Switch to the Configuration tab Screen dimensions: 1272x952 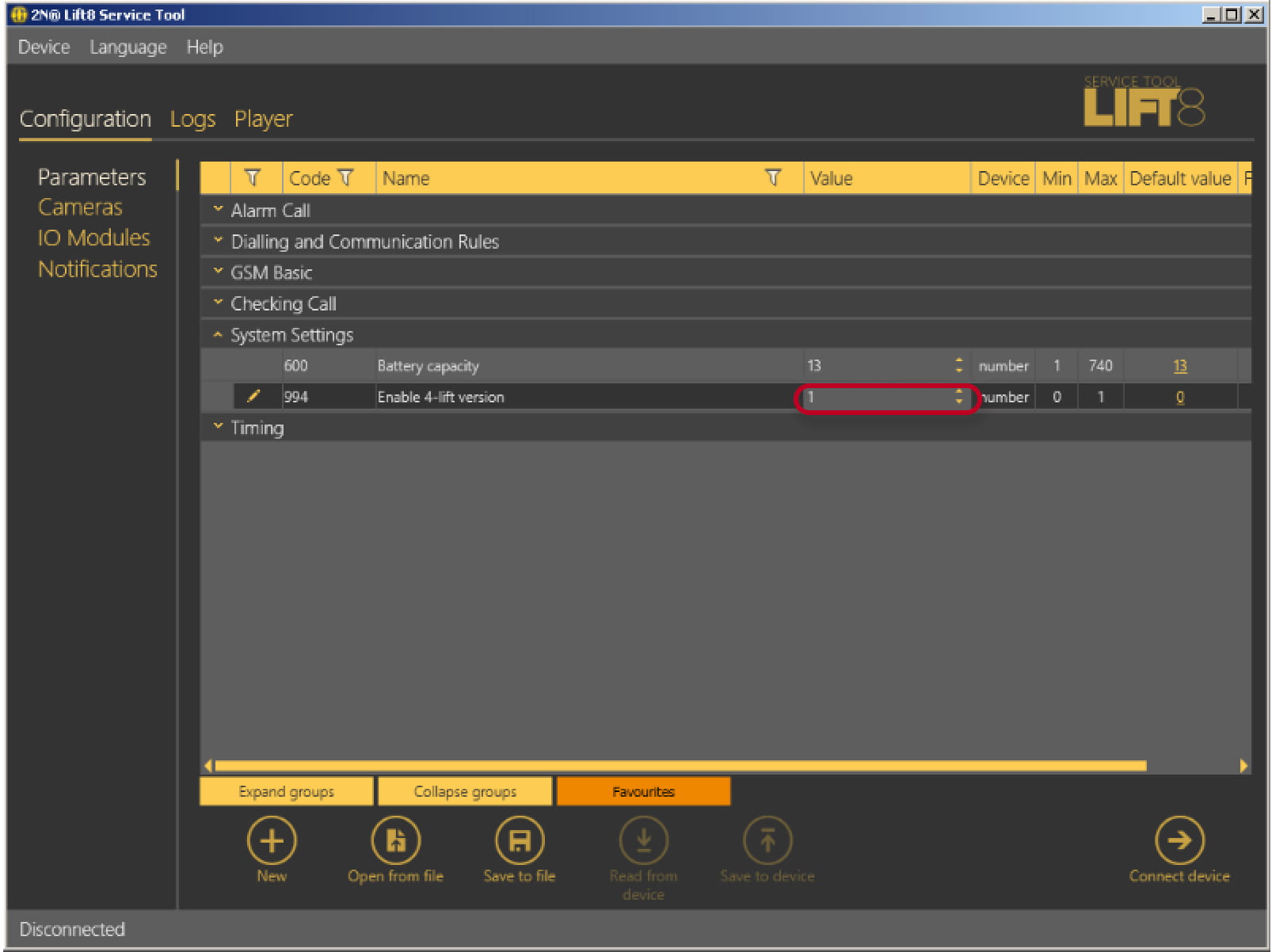point(86,119)
